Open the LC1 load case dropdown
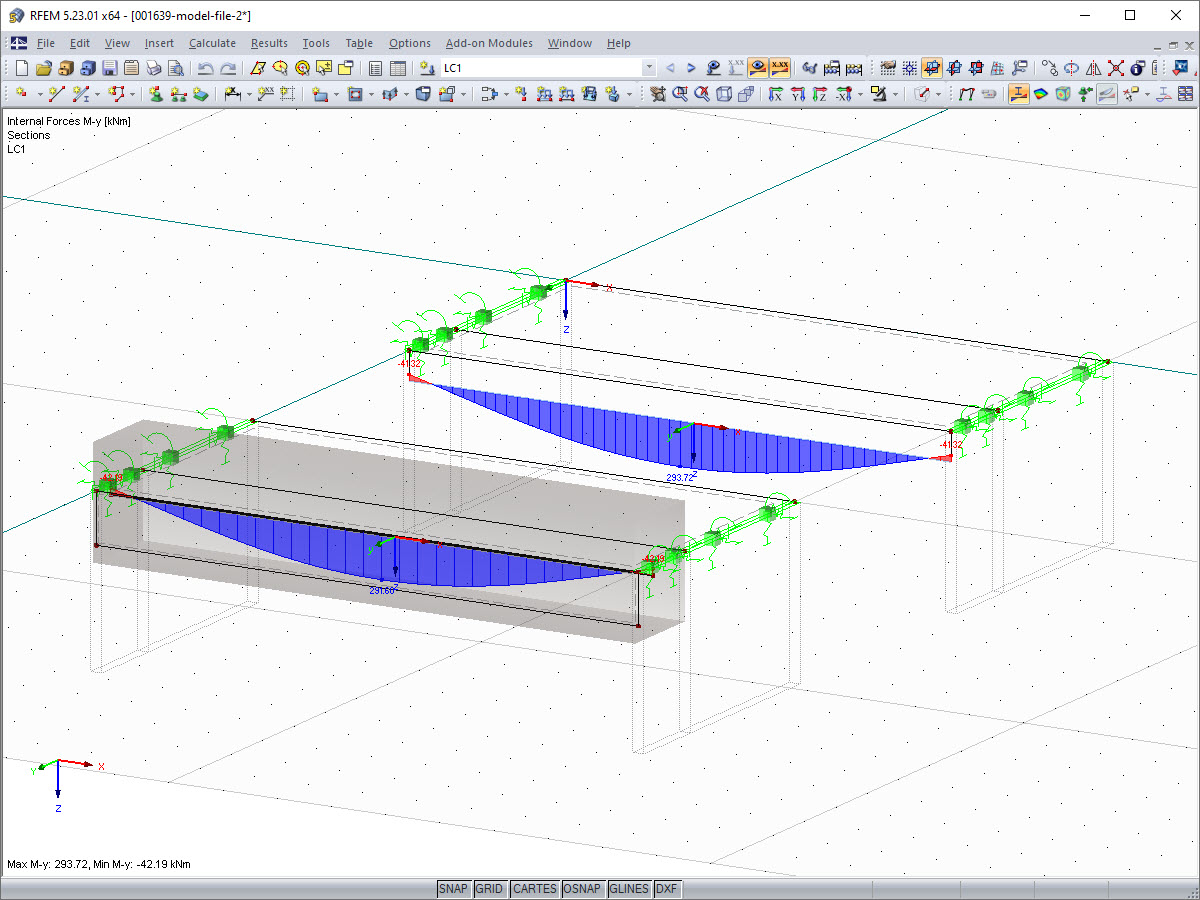The width and height of the screenshot is (1200, 900). click(649, 68)
